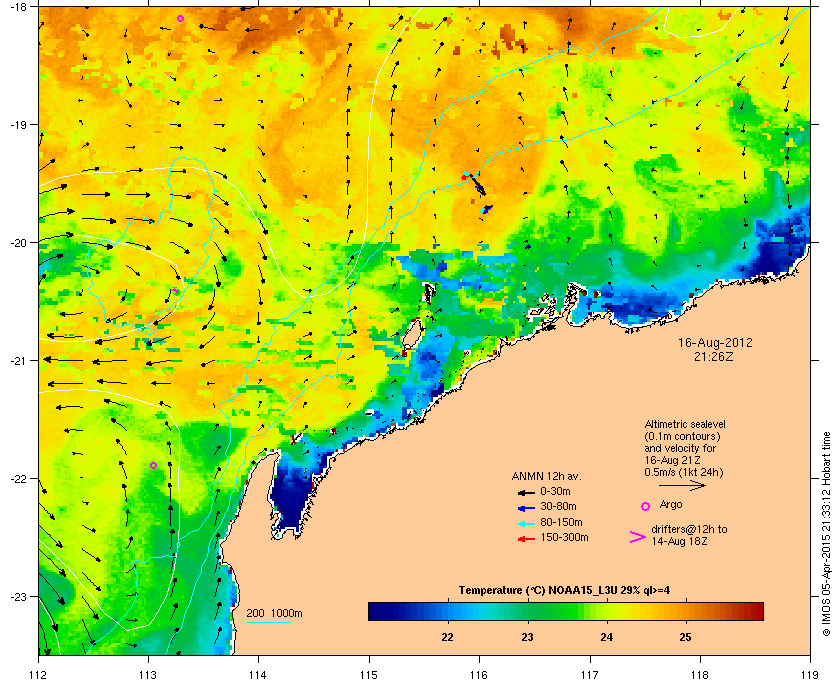Click the magenta Argo circle legend symbol
This screenshot has width=840, height=680.
pyautogui.click(x=646, y=506)
